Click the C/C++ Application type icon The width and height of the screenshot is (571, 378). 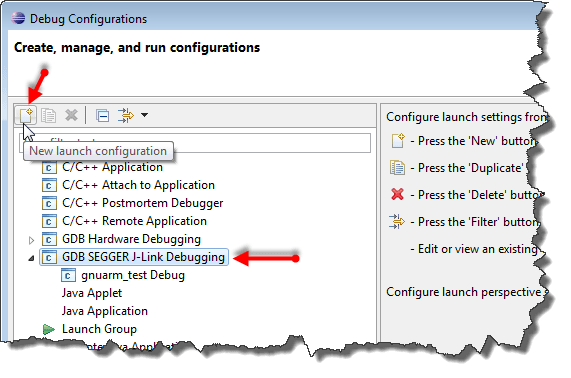pyautogui.click(x=49, y=167)
